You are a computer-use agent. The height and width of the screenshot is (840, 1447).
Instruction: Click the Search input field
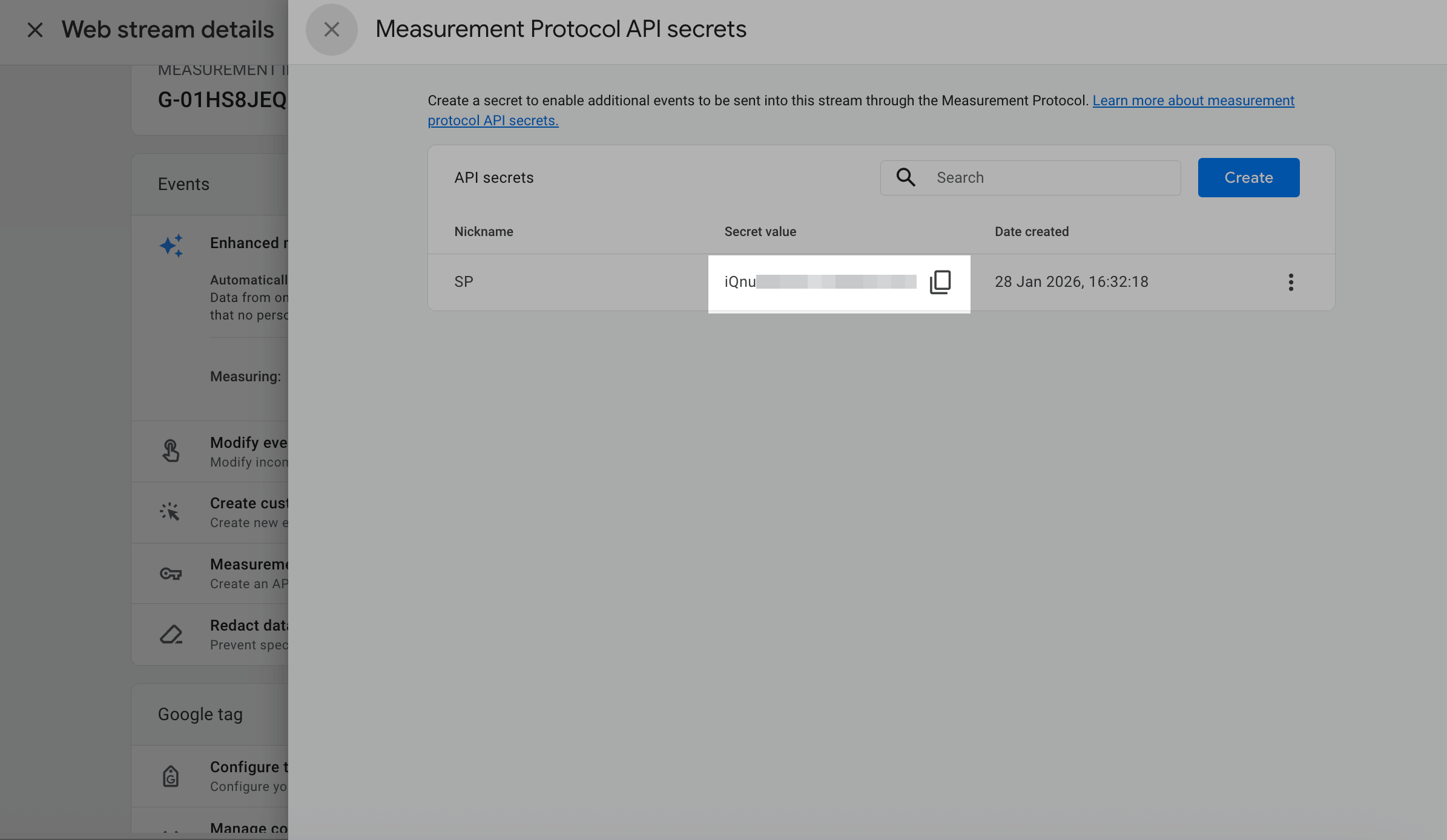point(1053,177)
